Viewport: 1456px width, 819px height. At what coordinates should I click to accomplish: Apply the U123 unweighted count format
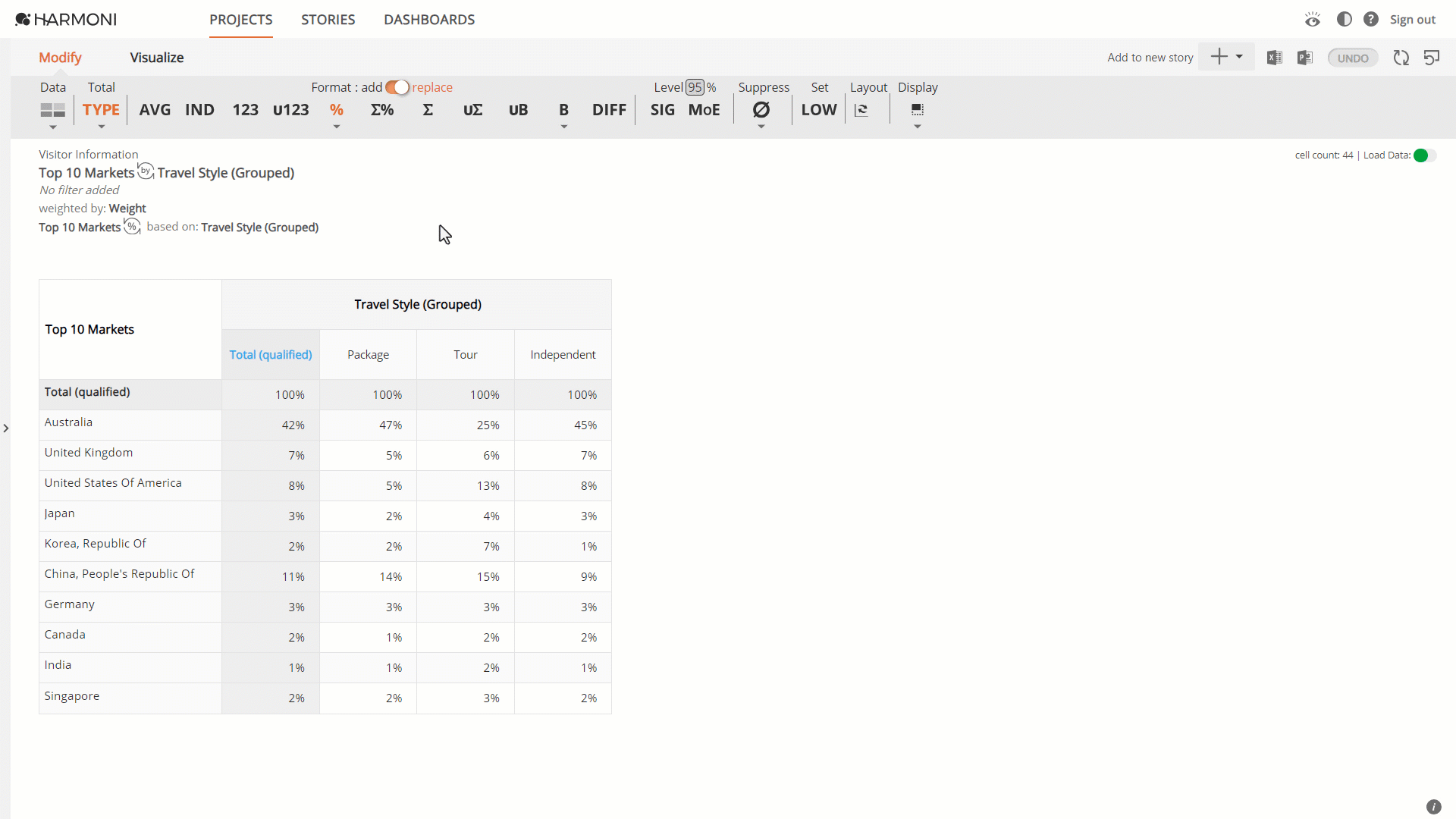coord(291,110)
